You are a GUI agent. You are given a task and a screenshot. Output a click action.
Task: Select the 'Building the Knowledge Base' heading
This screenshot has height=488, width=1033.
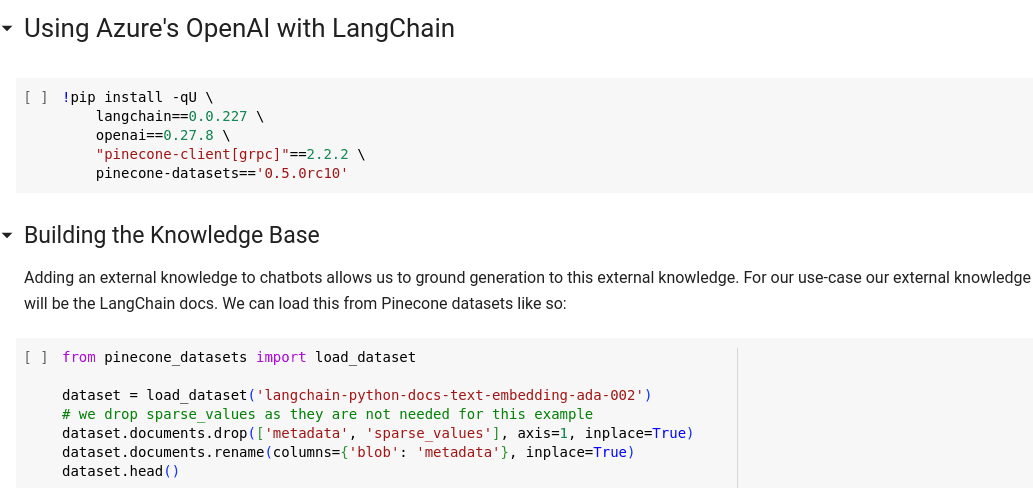(172, 236)
